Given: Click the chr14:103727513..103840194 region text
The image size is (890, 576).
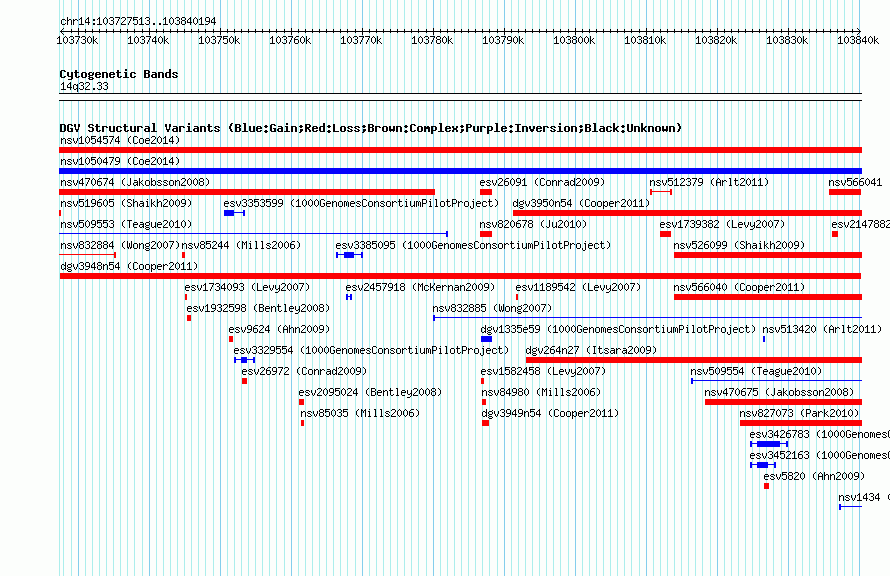Looking at the screenshot, I should coord(138,21).
